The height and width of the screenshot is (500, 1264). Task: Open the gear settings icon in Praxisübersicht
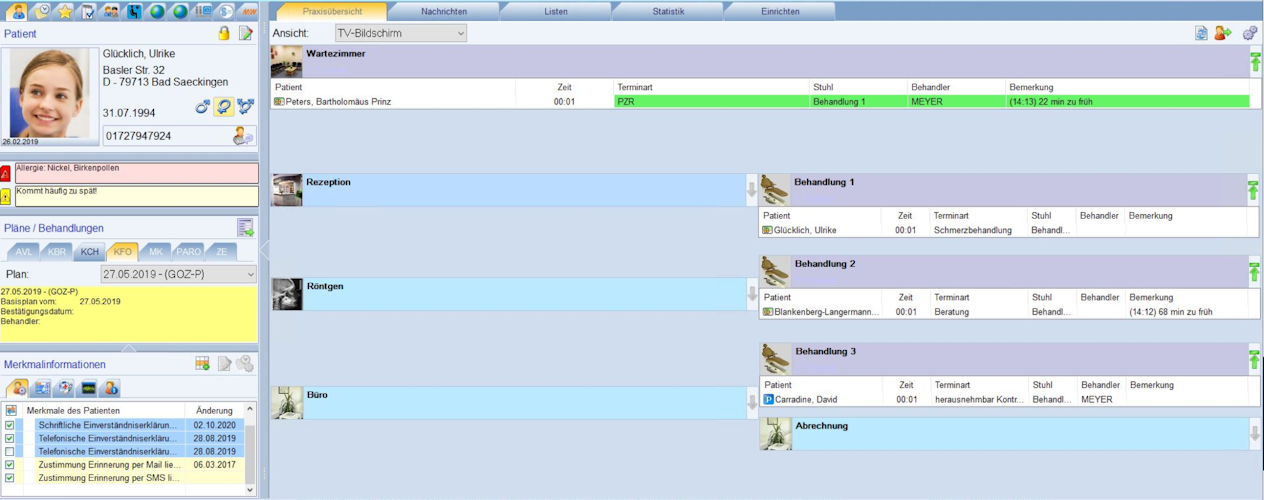coord(1250,33)
